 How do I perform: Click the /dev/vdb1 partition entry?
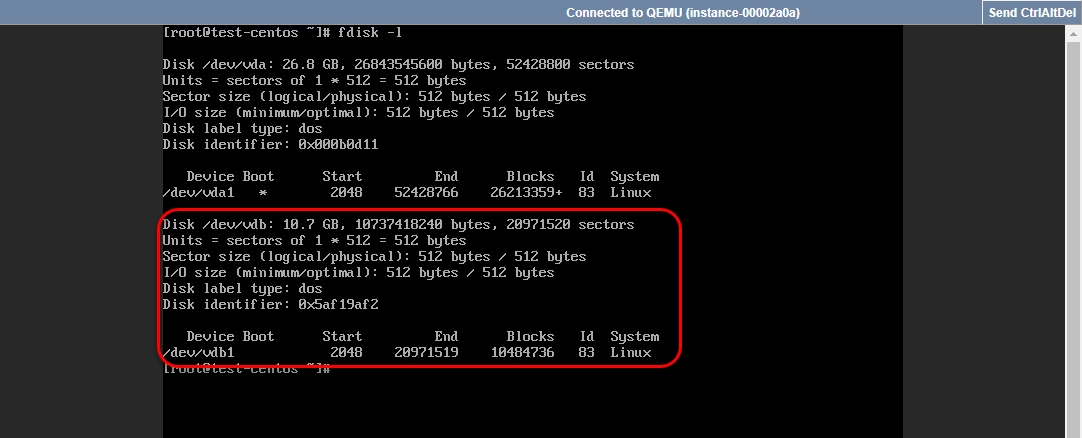[x=407, y=352]
